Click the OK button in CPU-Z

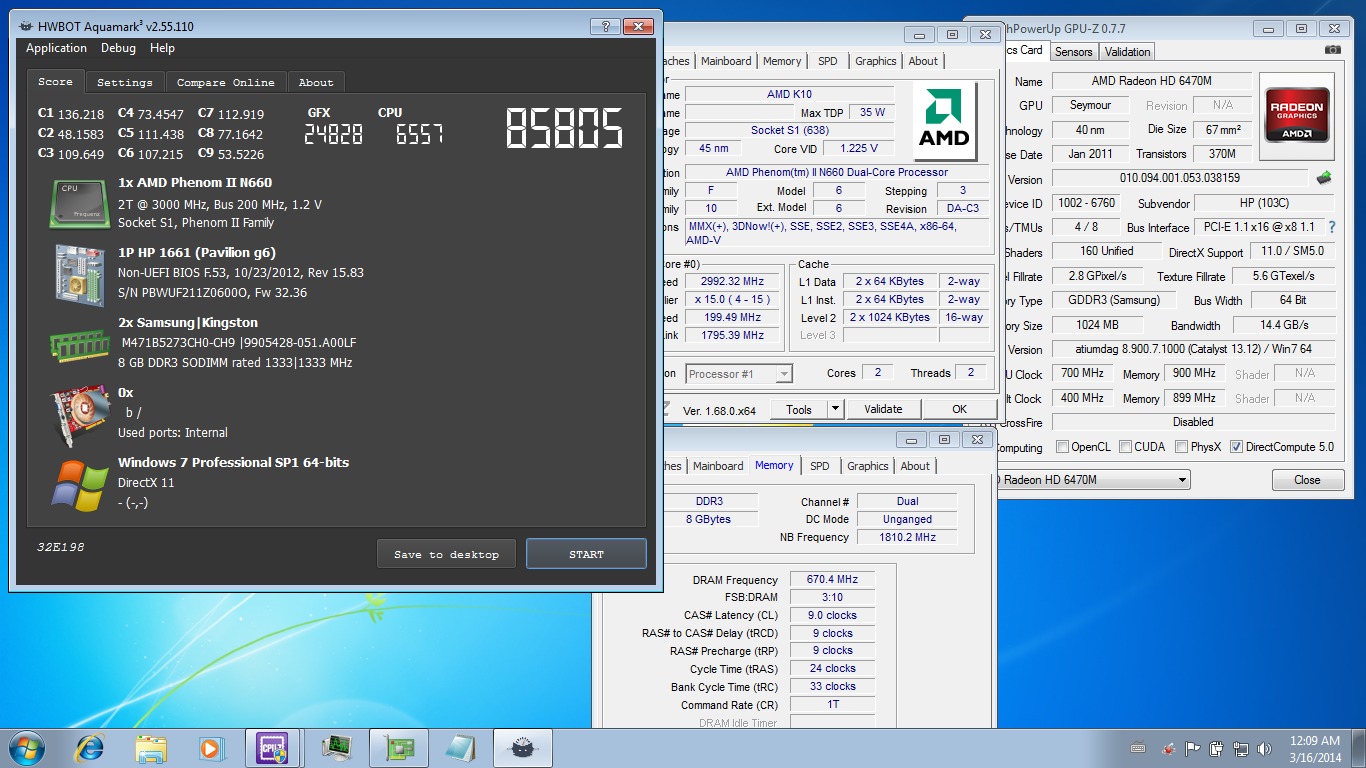pos(959,409)
